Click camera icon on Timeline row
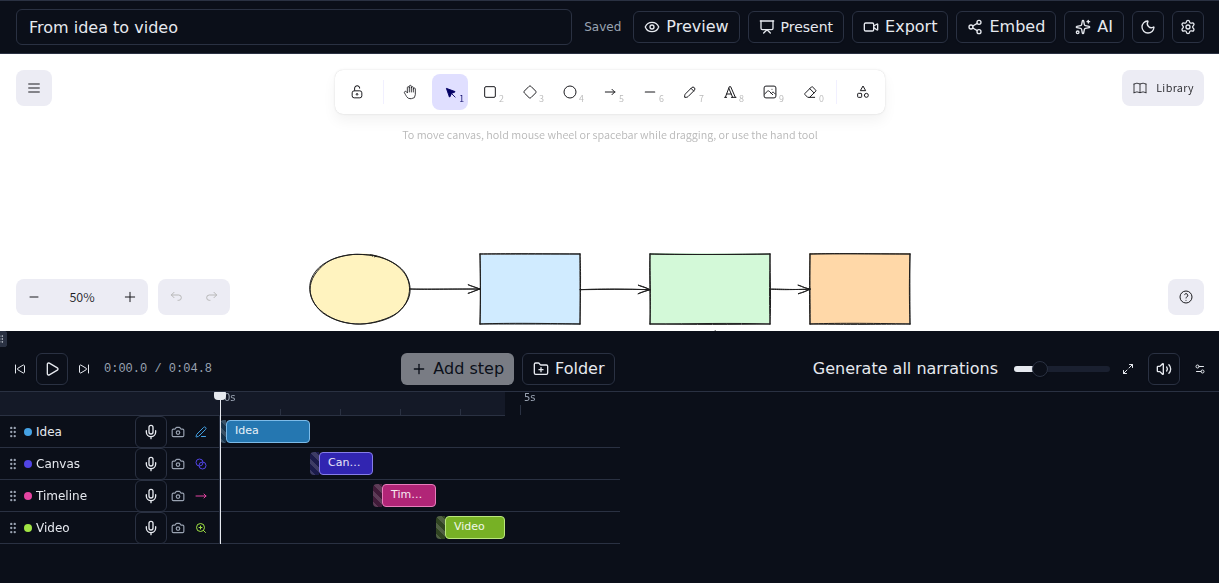 pyautogui.click(x=178, y=496)
